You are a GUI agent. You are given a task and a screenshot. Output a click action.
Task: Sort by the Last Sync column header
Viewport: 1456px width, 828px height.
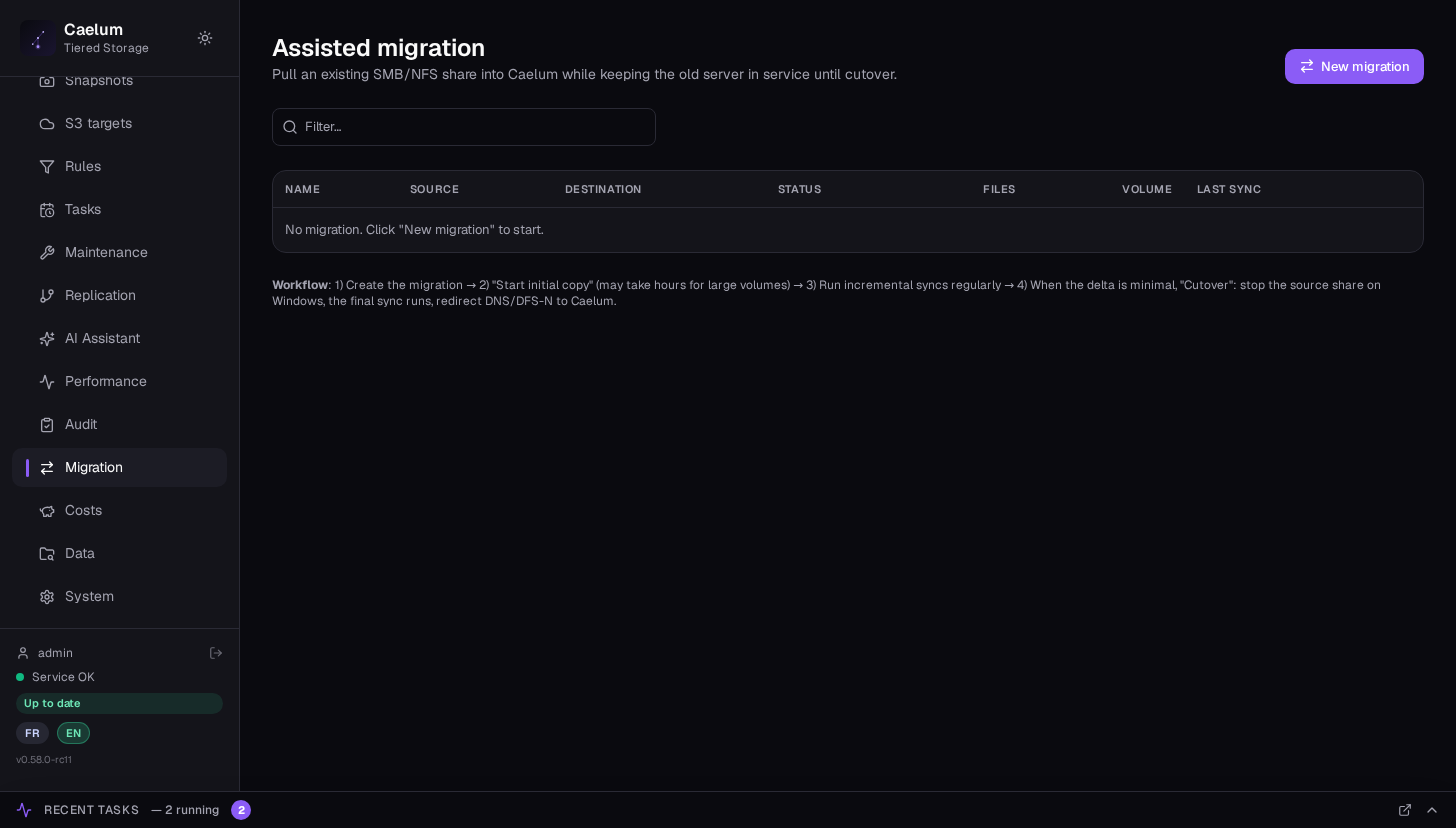1229,190
